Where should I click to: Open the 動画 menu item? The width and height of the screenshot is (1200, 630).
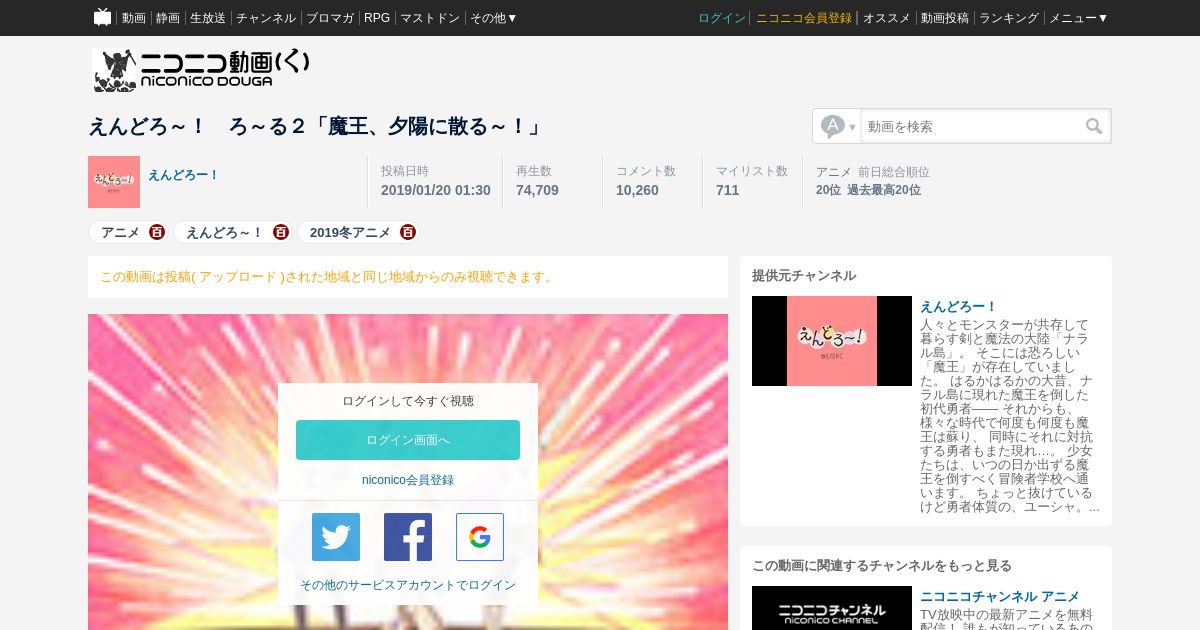[x=134, y=18]
